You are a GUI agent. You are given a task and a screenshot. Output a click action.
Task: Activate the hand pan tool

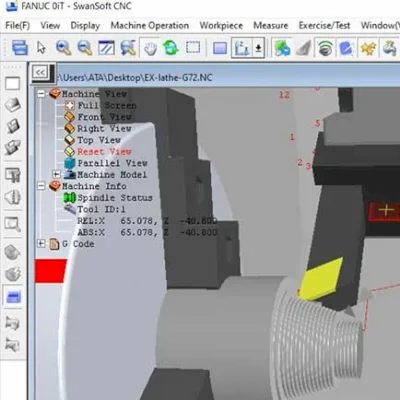(150, 48)
